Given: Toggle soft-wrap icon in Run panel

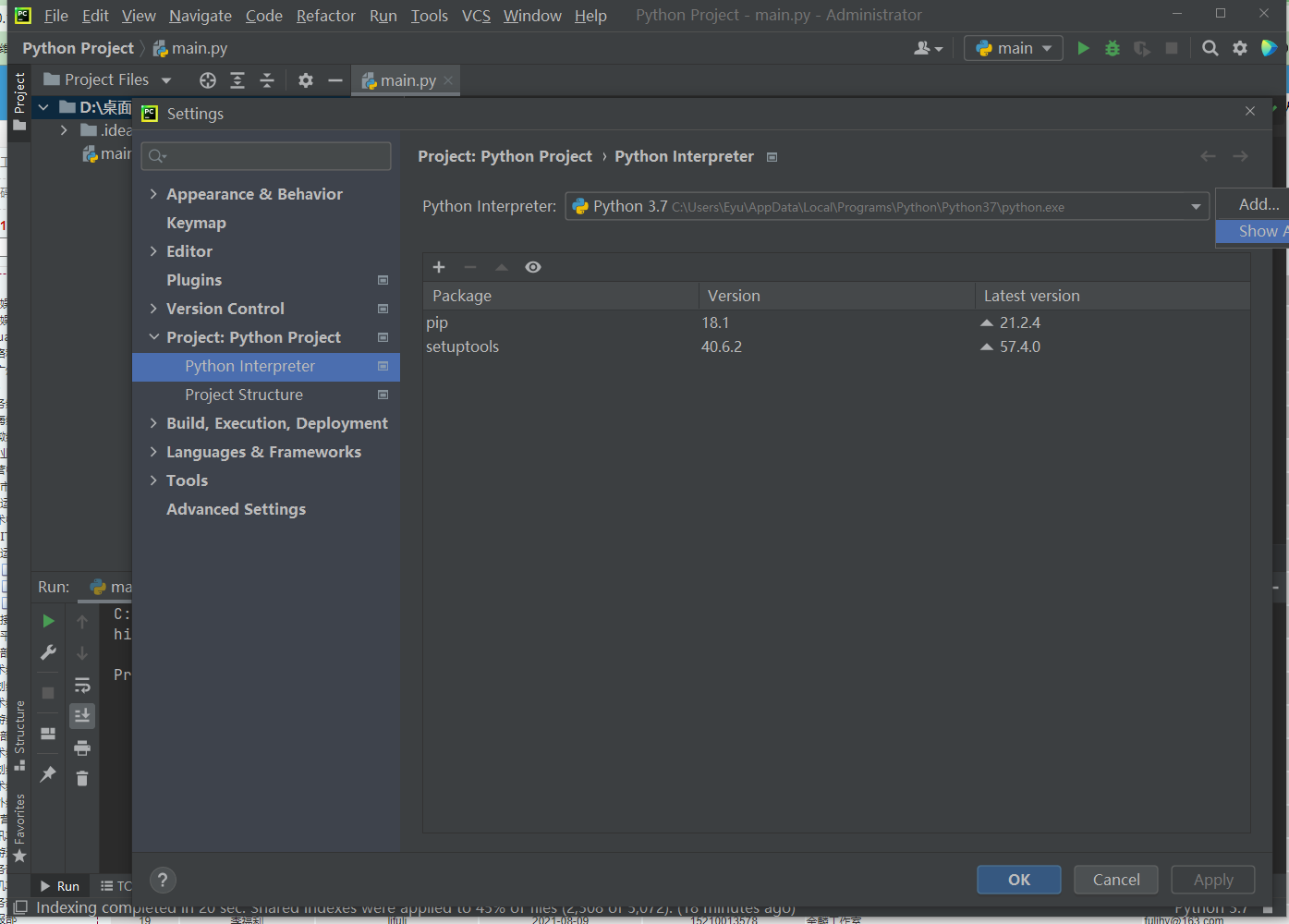Looking at the screenshot, I should pos(82,685).
